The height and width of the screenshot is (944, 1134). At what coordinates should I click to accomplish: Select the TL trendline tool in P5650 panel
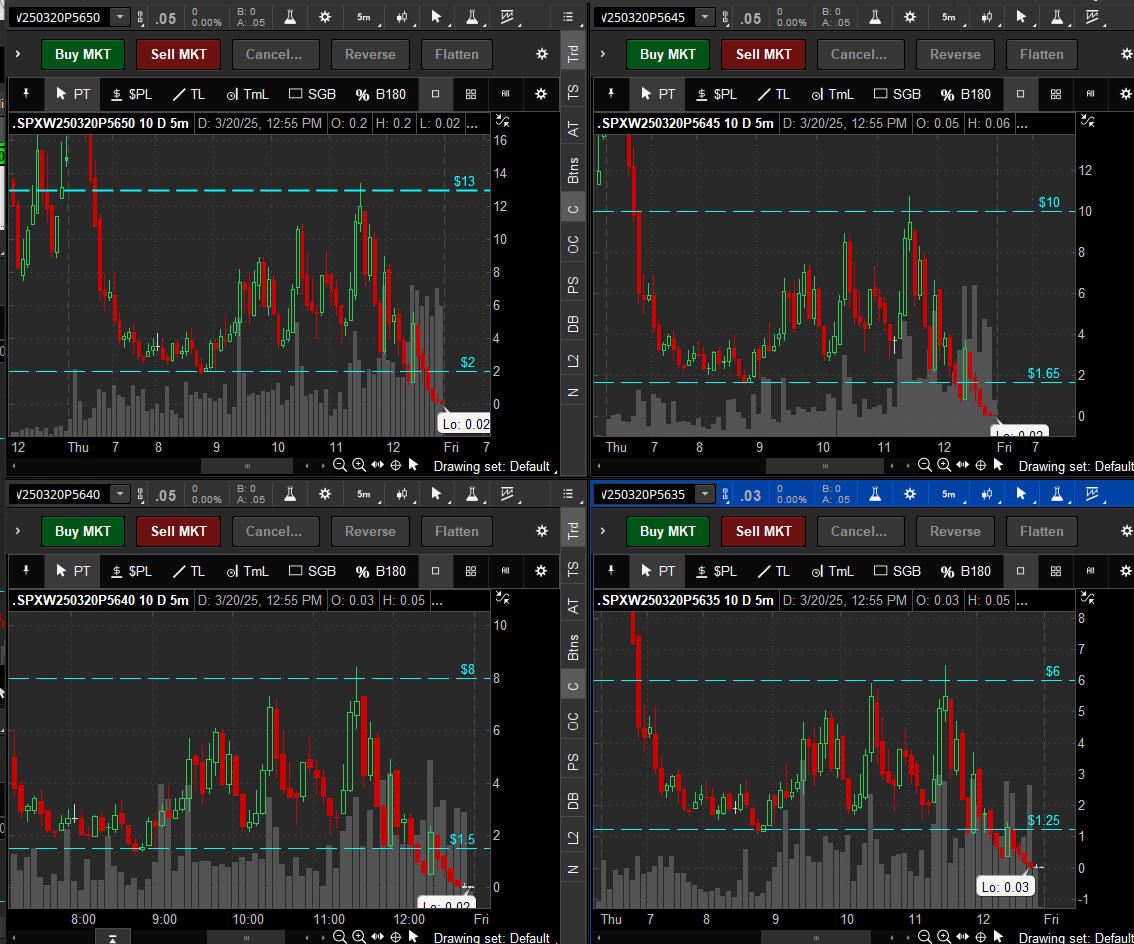[x=187, y=94]
